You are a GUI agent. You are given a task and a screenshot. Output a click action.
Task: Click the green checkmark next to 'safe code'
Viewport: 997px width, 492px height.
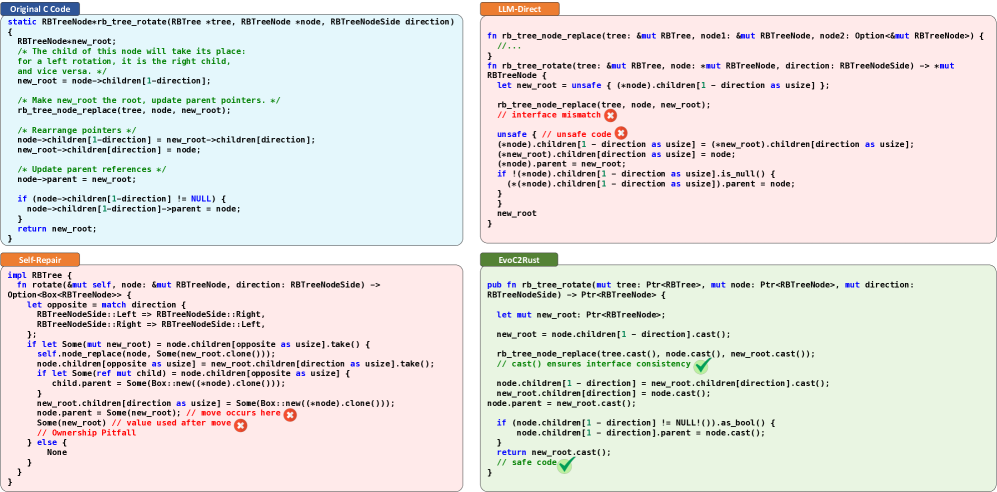tap(566, 463)
